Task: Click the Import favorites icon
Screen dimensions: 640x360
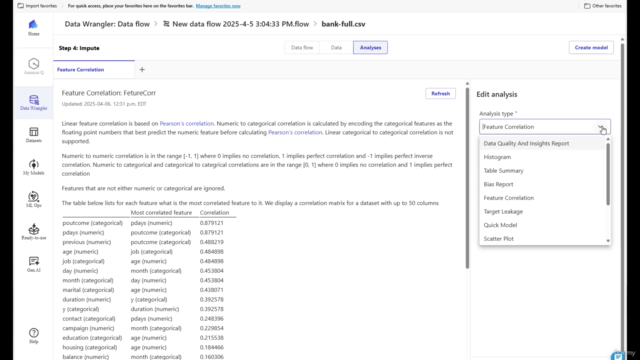Action: 20,6
